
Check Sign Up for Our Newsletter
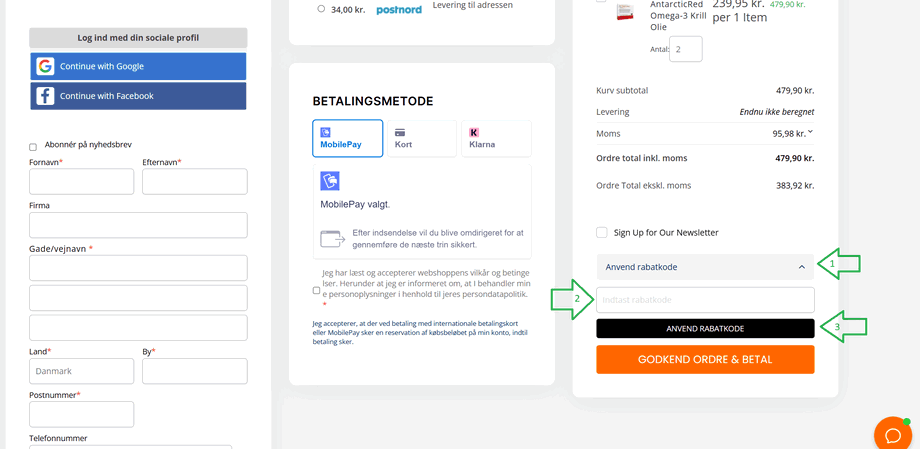[602, 233]
